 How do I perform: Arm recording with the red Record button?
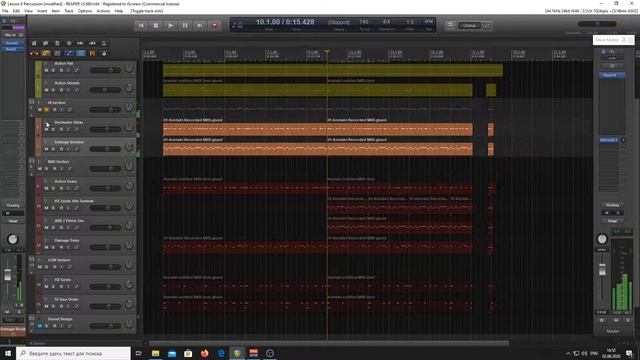(214, 25)
